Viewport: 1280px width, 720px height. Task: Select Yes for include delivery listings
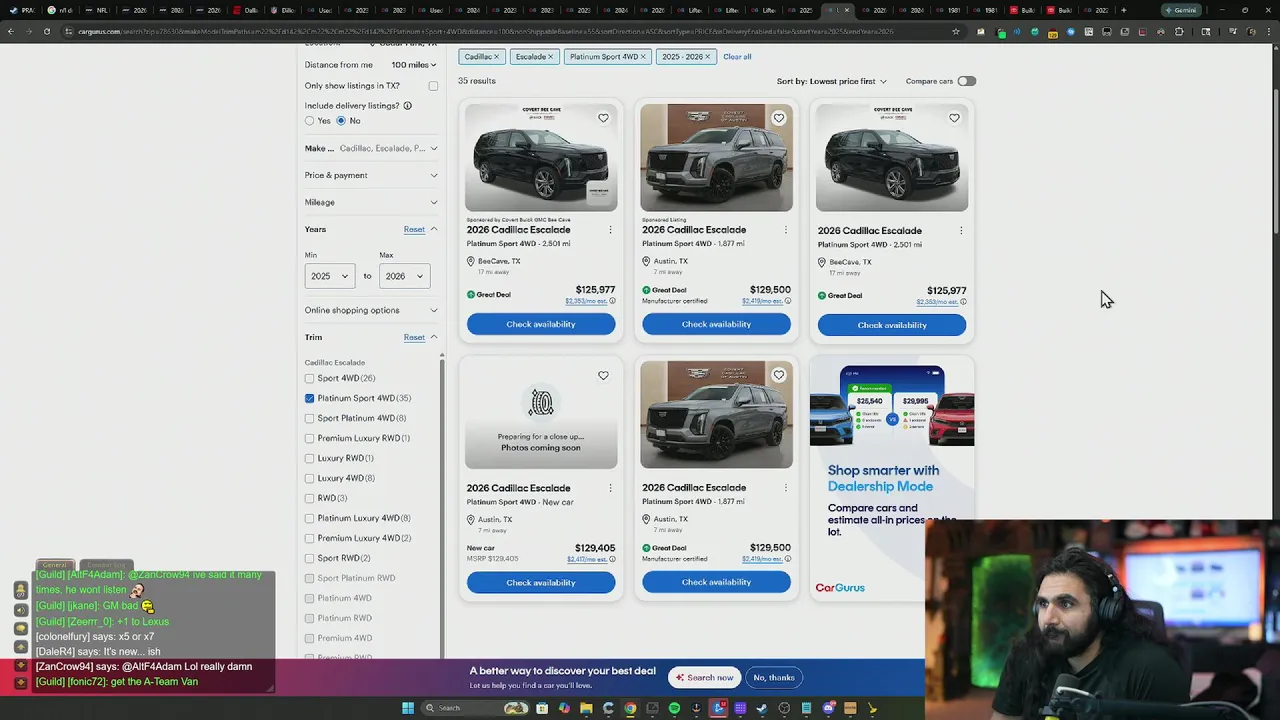tap(310, 121)
